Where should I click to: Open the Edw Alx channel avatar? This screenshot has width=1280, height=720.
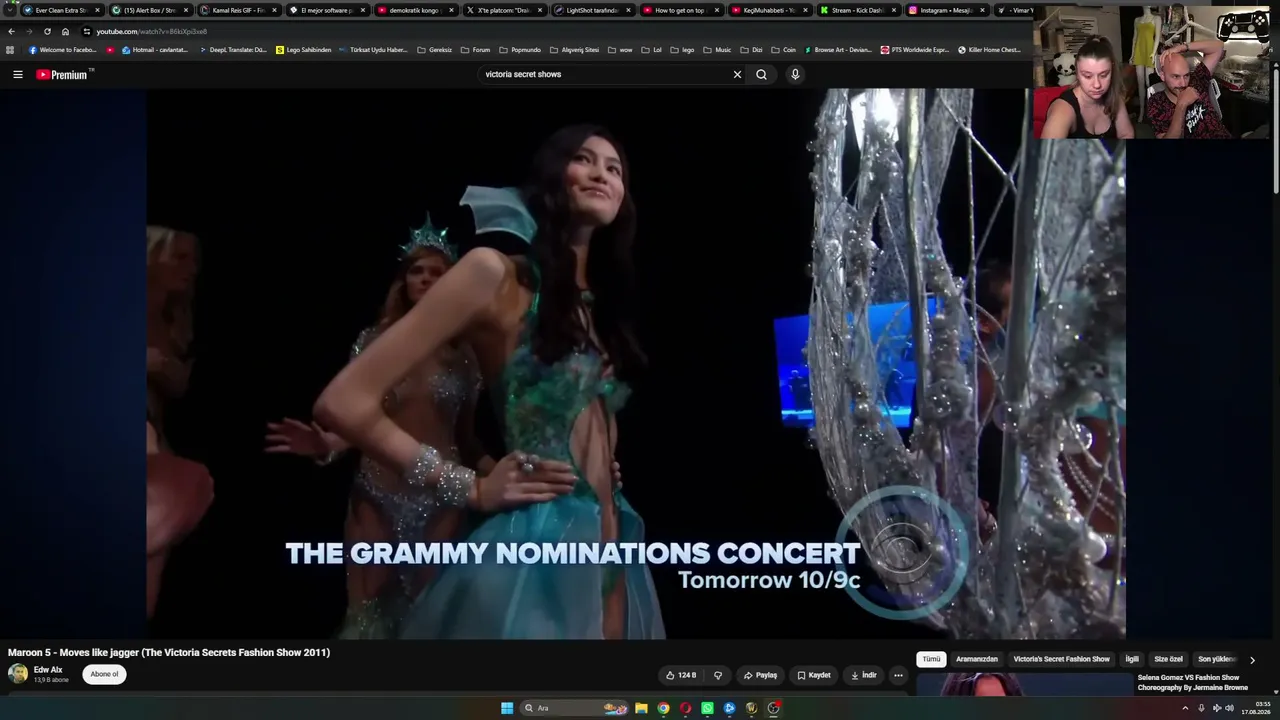18,674
